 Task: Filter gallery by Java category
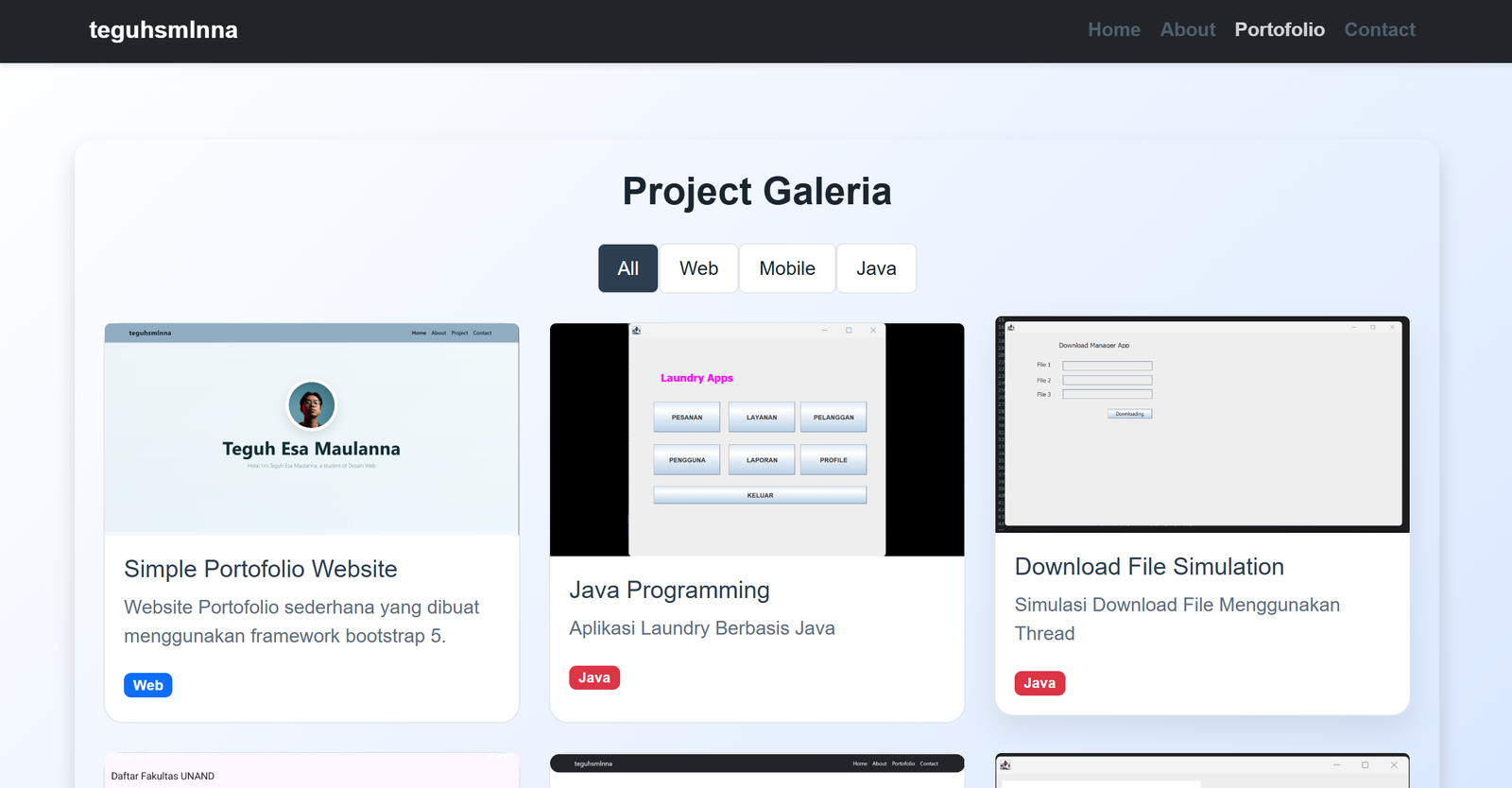point(875,268)
